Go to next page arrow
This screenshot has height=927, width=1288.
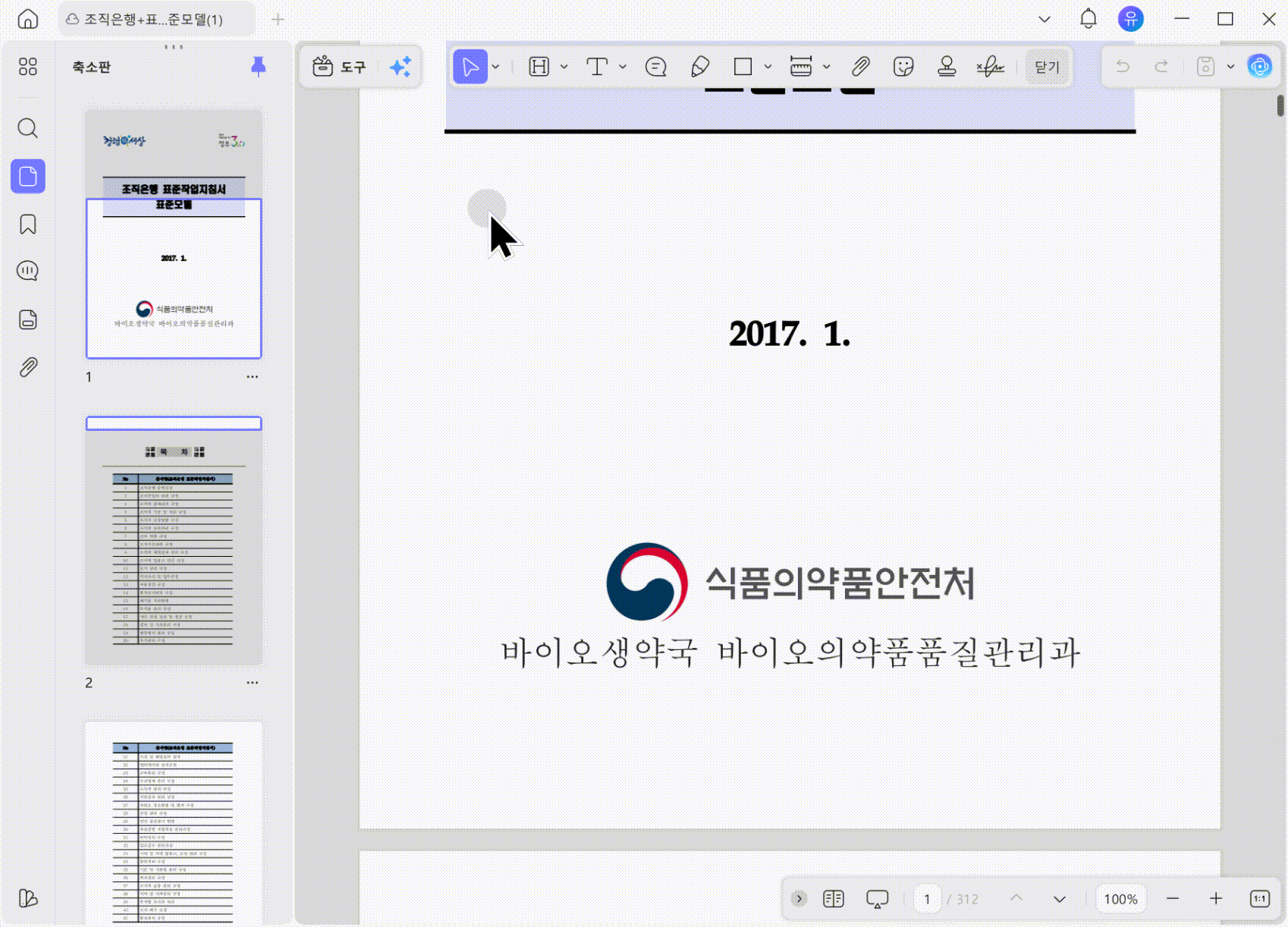pos(1060,899)
